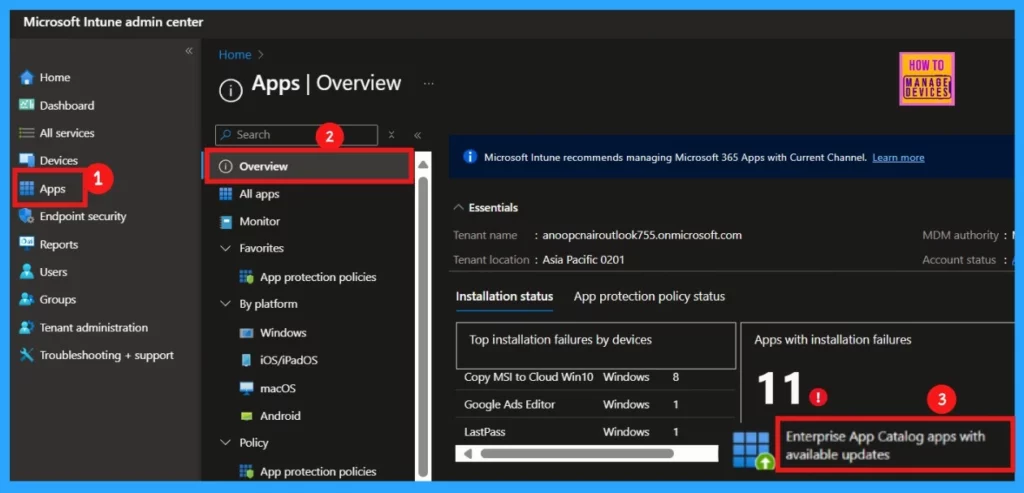Click the Reports icon in sidebar
Screen dimensions: 1024x493
coord(27,244)
